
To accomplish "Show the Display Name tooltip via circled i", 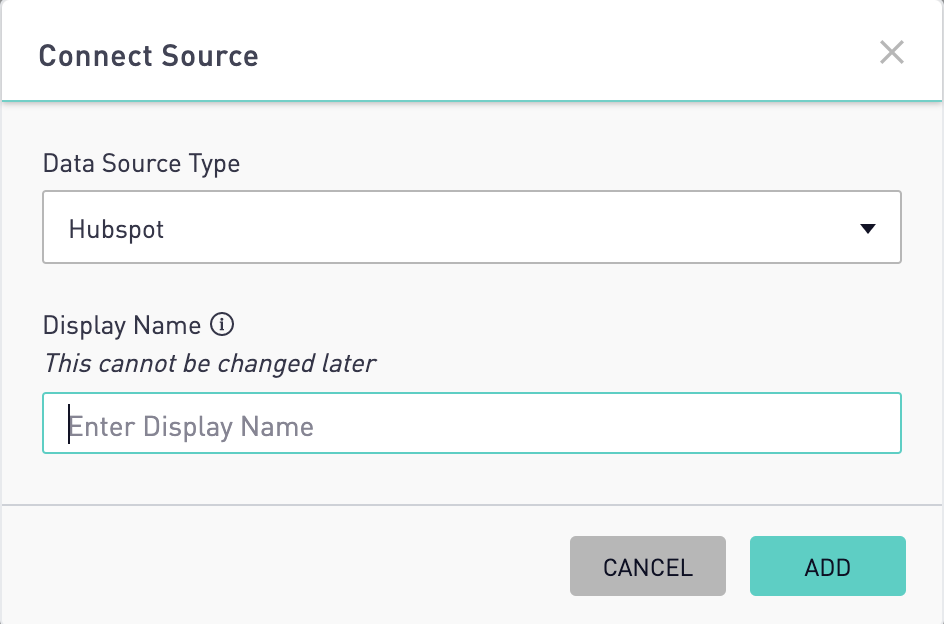I will [x=222, y=325].
